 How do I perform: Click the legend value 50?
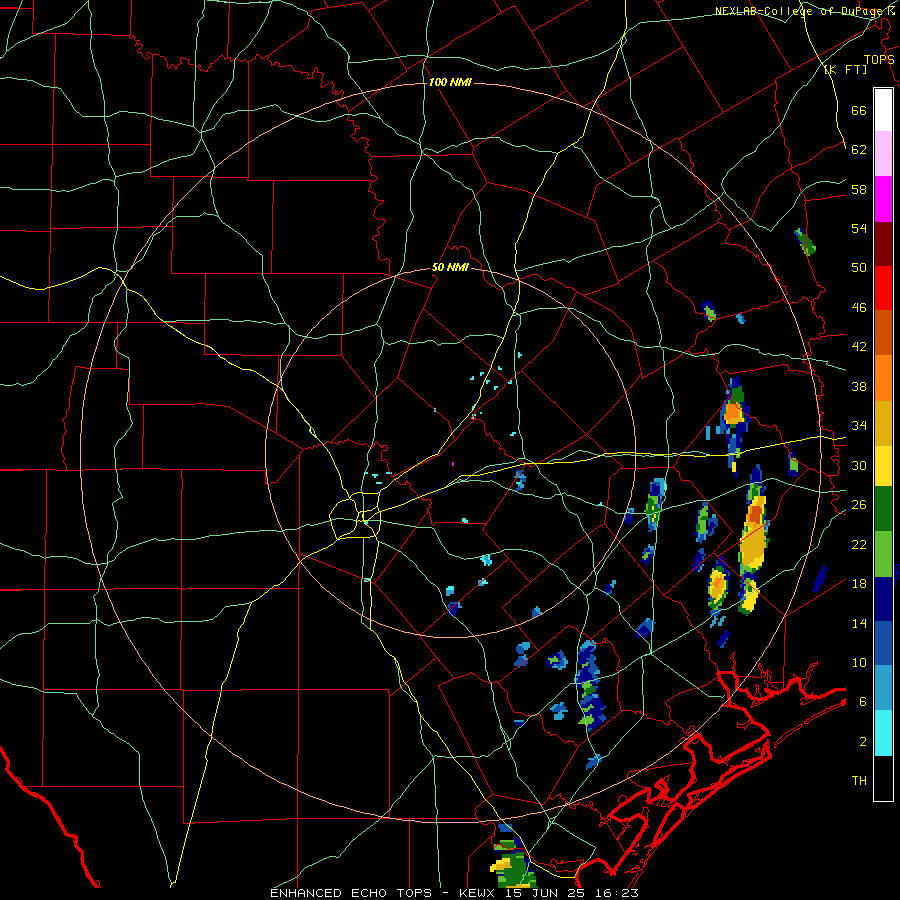click(x=859, y=268)
